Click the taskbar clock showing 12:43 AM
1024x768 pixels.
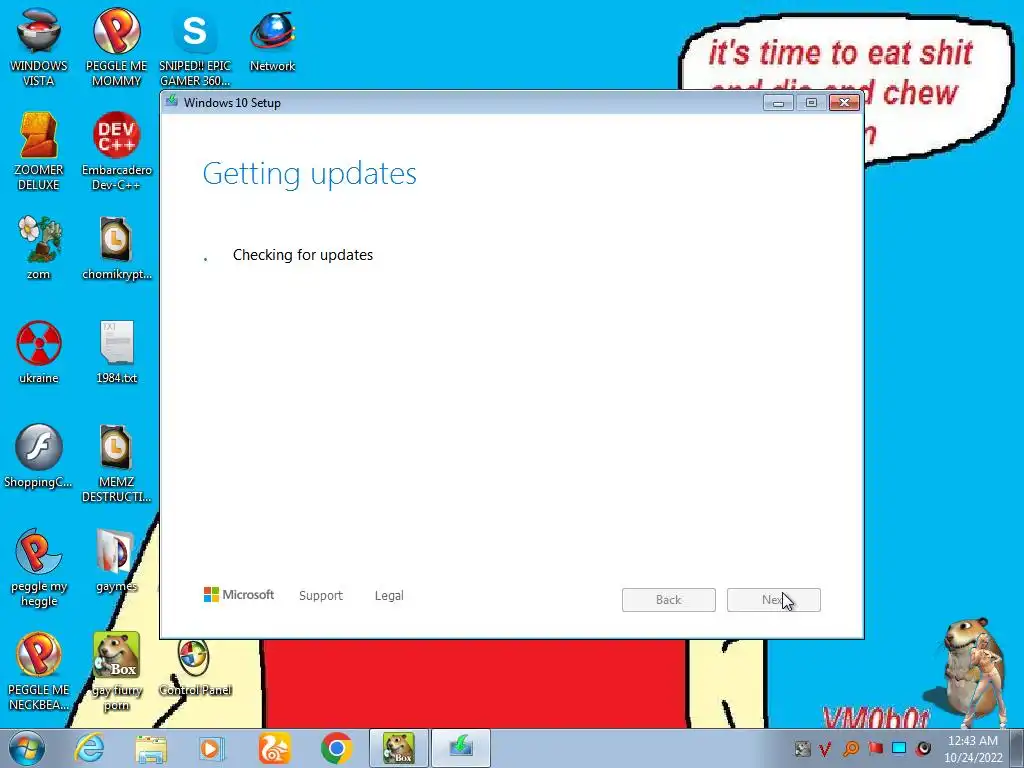pos(973,748)
